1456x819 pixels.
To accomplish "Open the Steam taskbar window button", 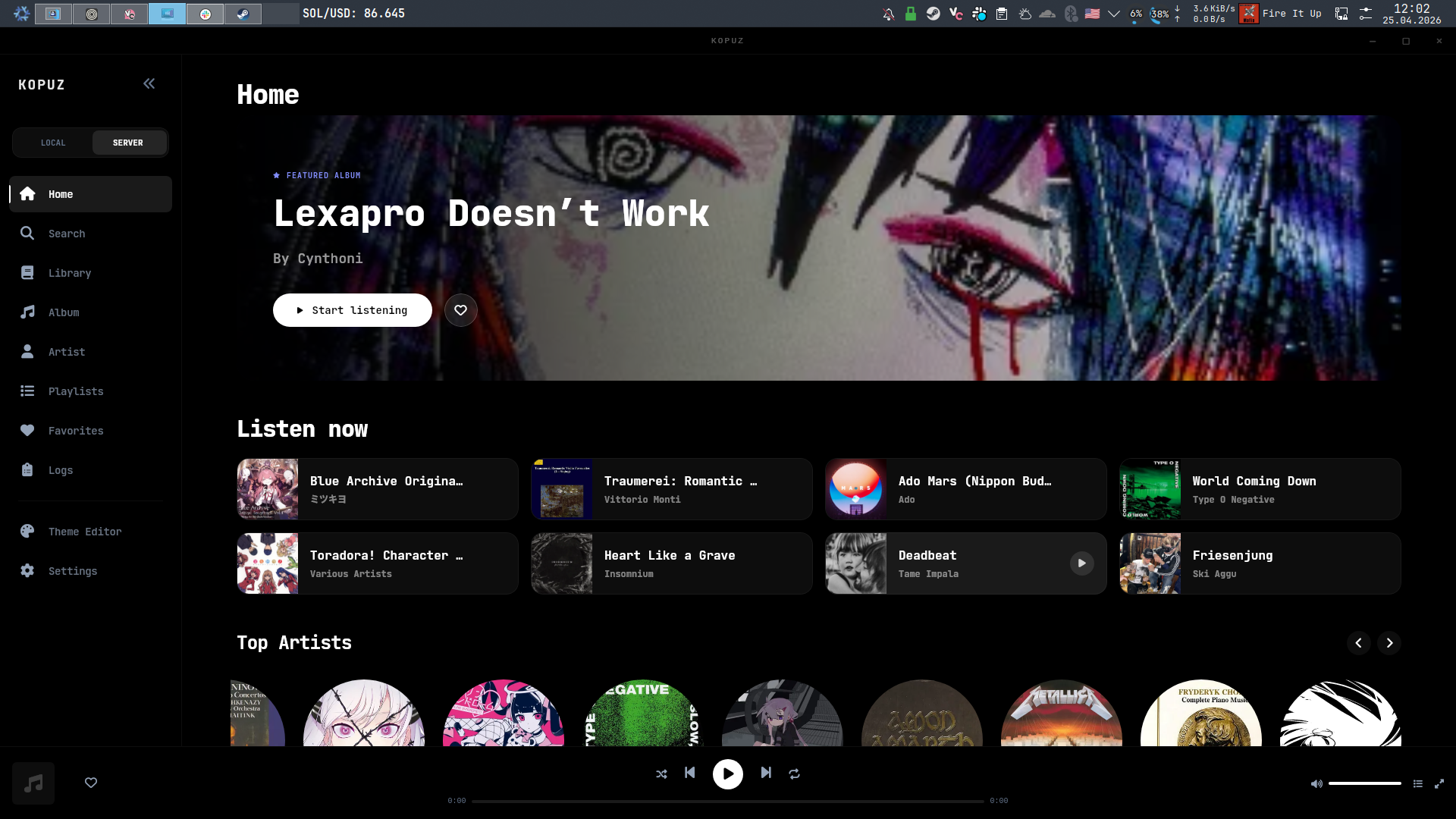I will pos(243,14).
